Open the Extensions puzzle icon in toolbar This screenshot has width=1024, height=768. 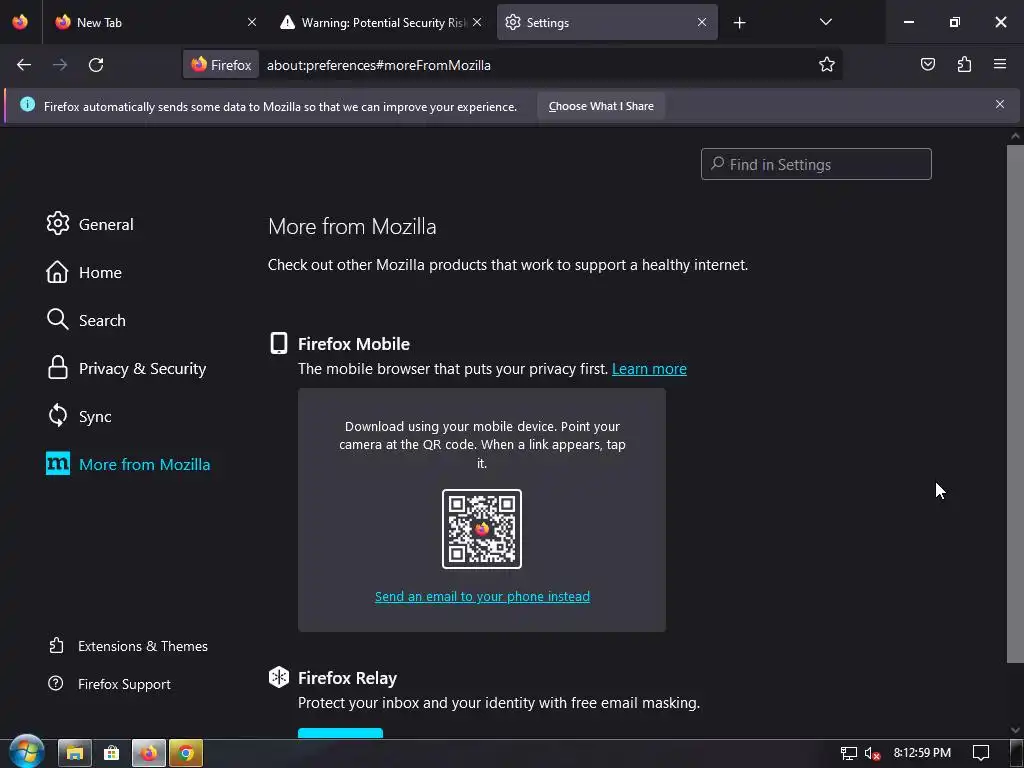[964, 64]
